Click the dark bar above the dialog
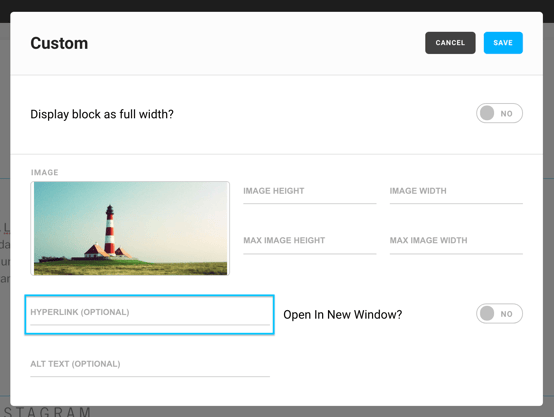The height and width of the screenshot is (417, 554). pyautogui.click(x=277, y=6)
